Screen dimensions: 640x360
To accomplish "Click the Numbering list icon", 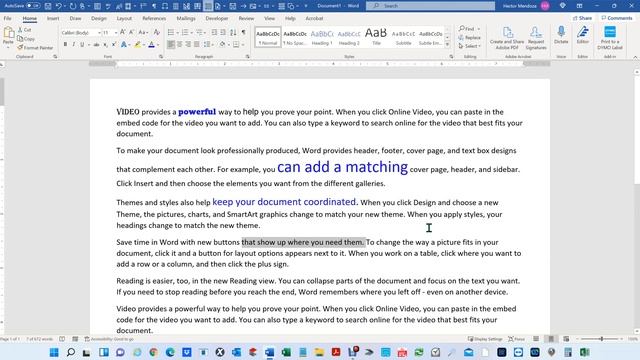I will [184, 32].
